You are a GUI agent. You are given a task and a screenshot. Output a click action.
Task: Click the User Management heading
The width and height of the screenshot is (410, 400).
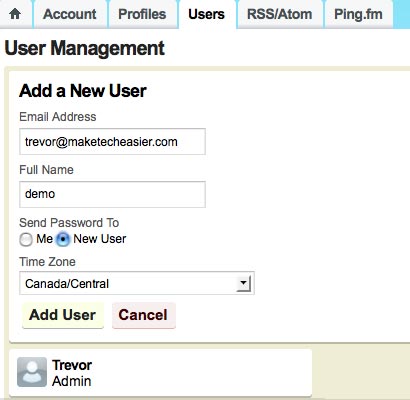(85, 48)
